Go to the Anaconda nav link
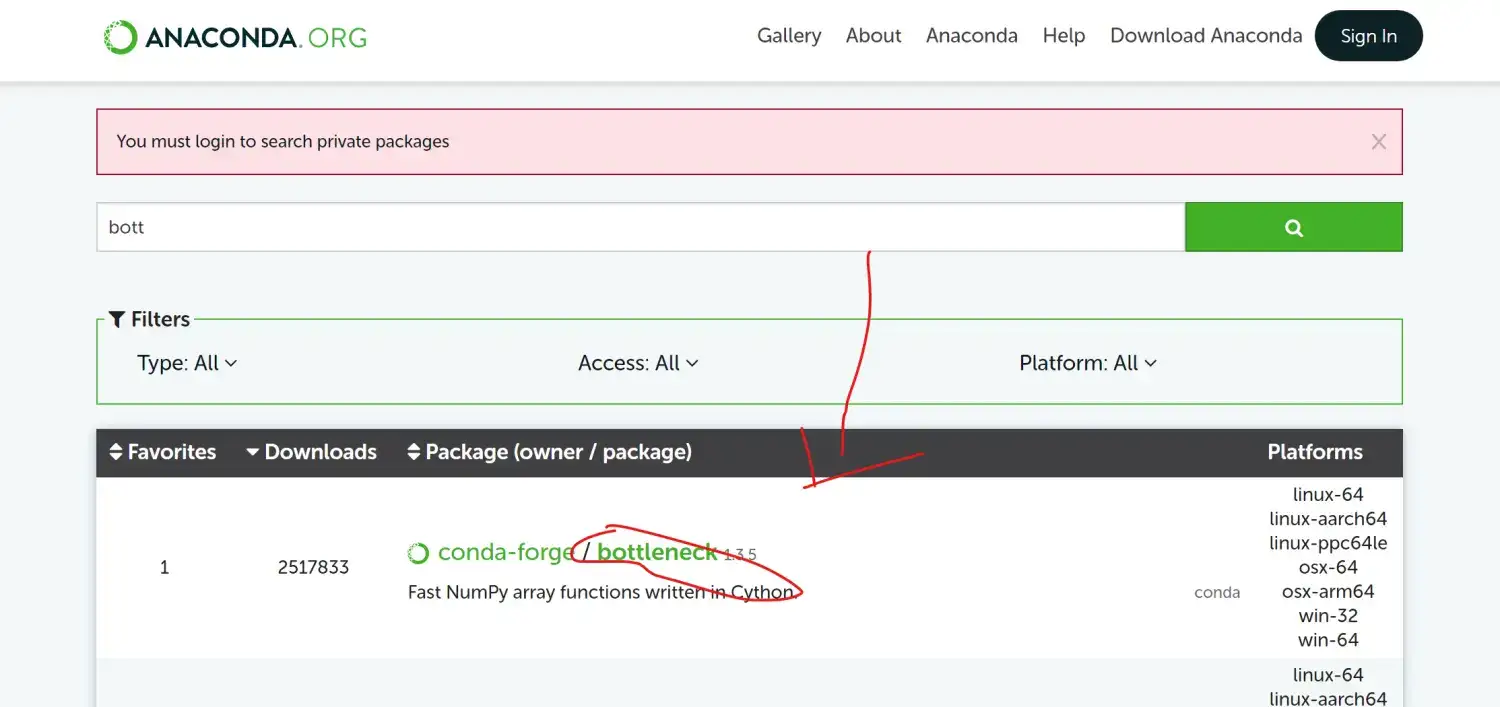The width and height of the screenshot is (1500, 707). 972,36
